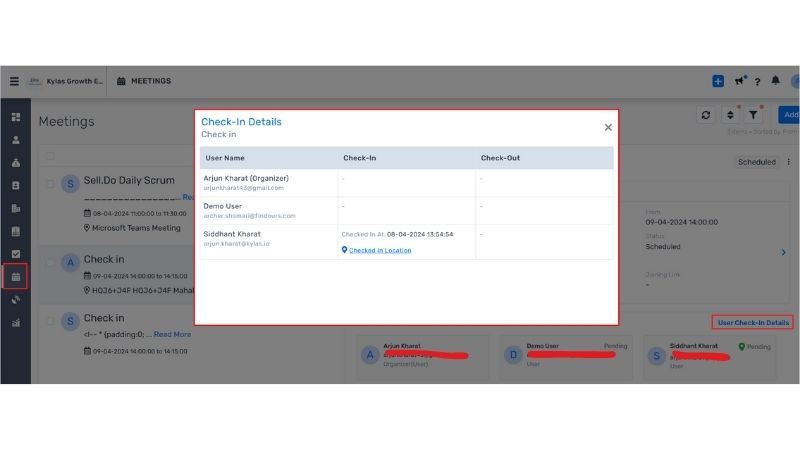
Task: Click the Check-Out column header
Action: pyautogui.click(x=500, y=158)
